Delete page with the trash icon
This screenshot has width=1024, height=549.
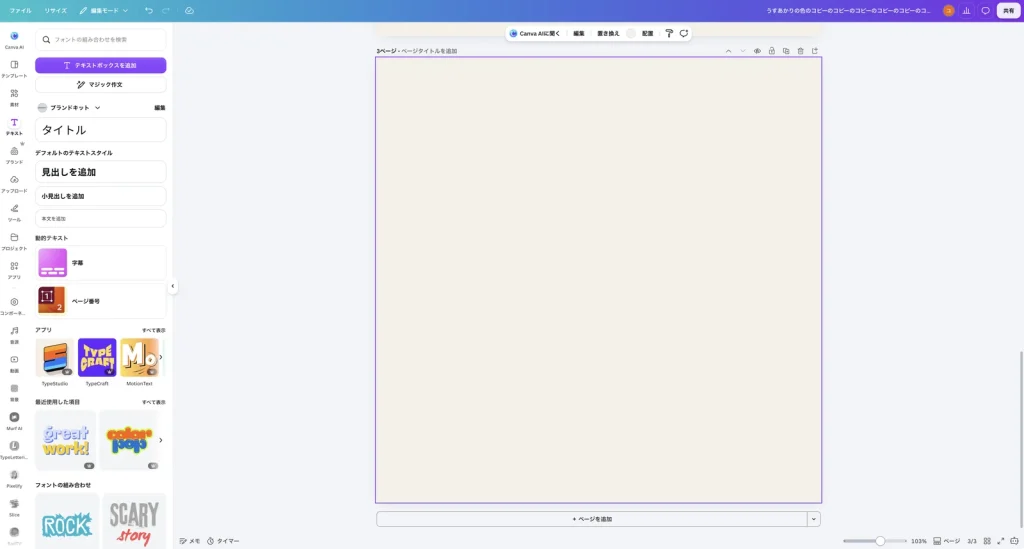pyautogui.click(x=800, y=51)
